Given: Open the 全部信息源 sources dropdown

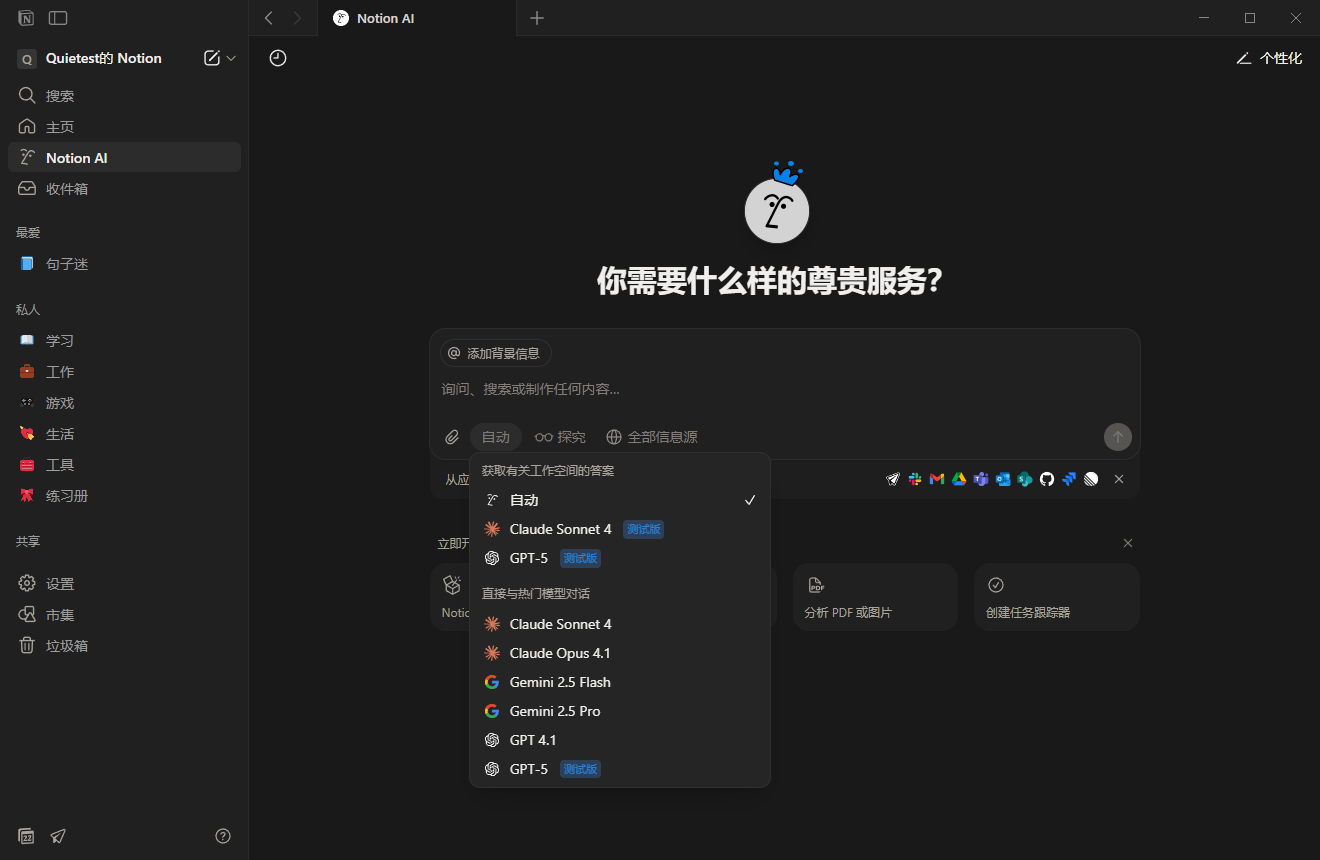Looking at the screenshot, I should pyautogui.click(x=651, y=436).
